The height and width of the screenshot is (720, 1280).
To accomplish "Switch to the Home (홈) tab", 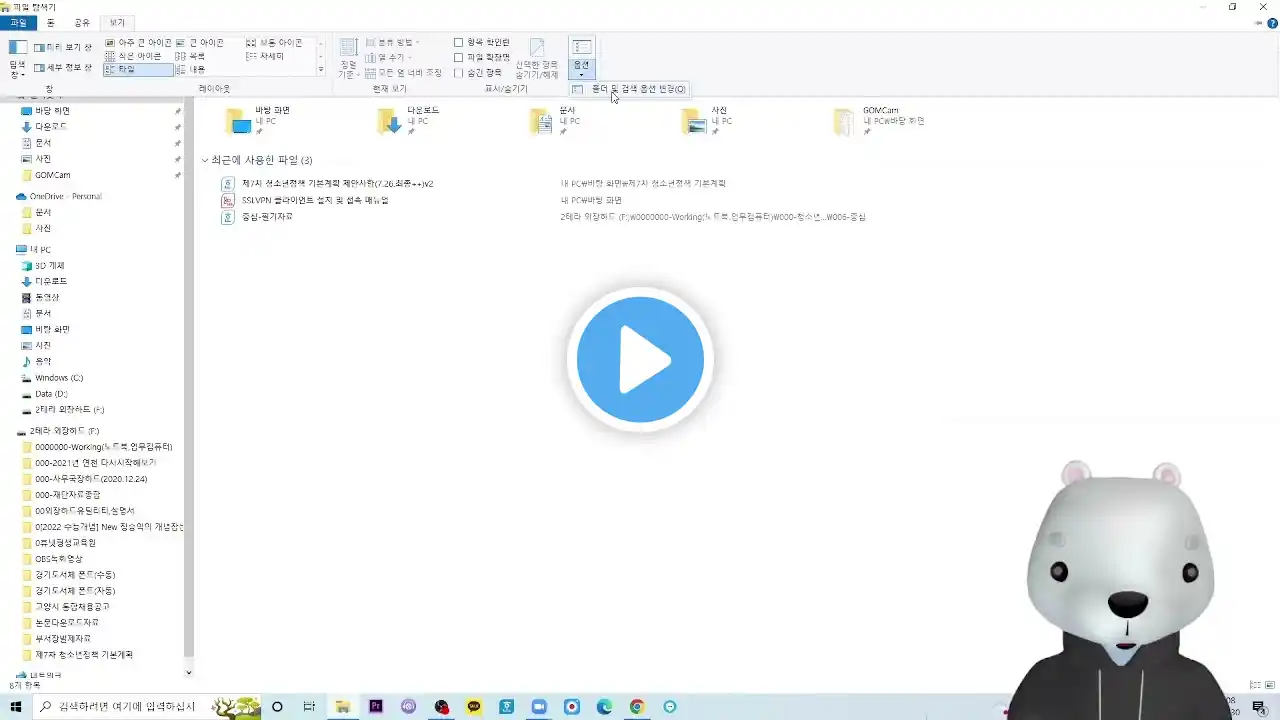I will 51,22.
